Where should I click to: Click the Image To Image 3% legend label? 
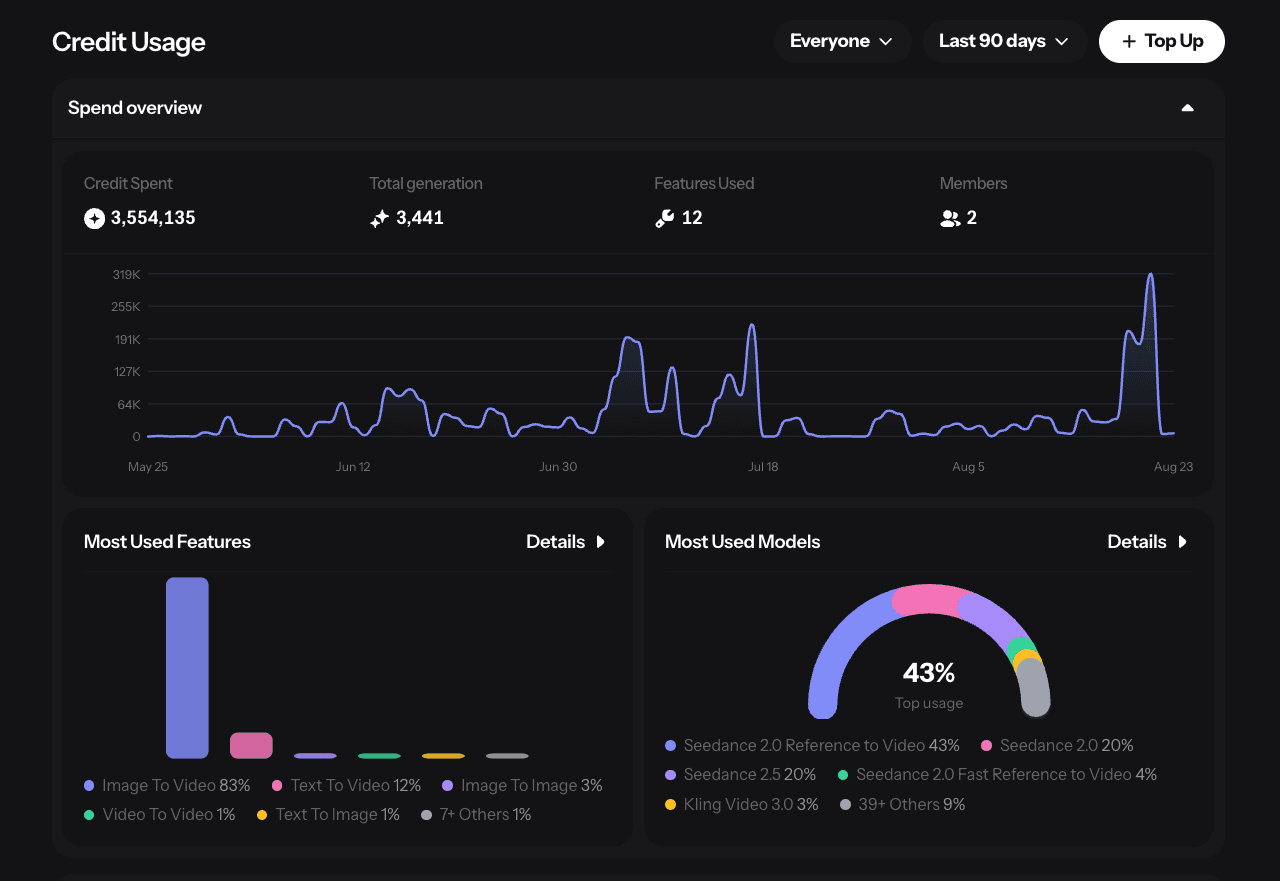point(532,786)
